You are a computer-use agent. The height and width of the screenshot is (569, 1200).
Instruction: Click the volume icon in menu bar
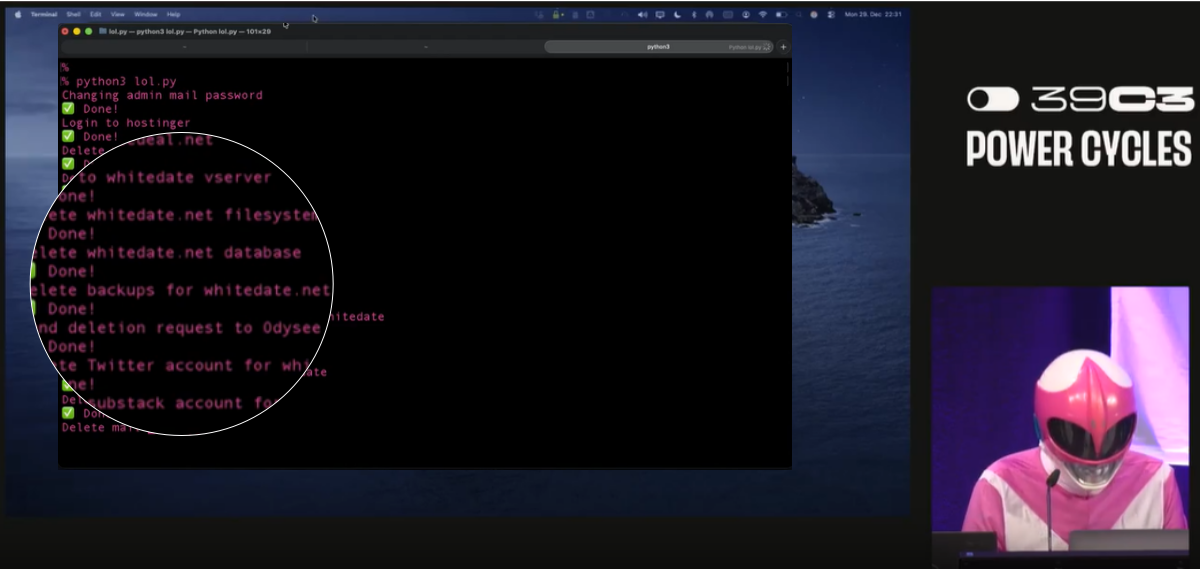[642, 15]
